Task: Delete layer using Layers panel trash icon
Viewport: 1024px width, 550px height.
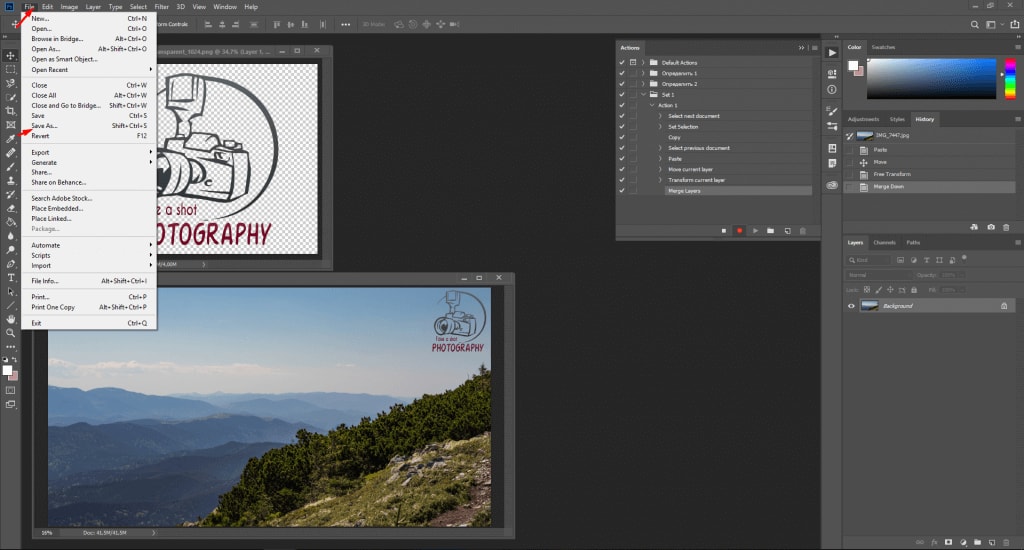Action: point(1006,542)
